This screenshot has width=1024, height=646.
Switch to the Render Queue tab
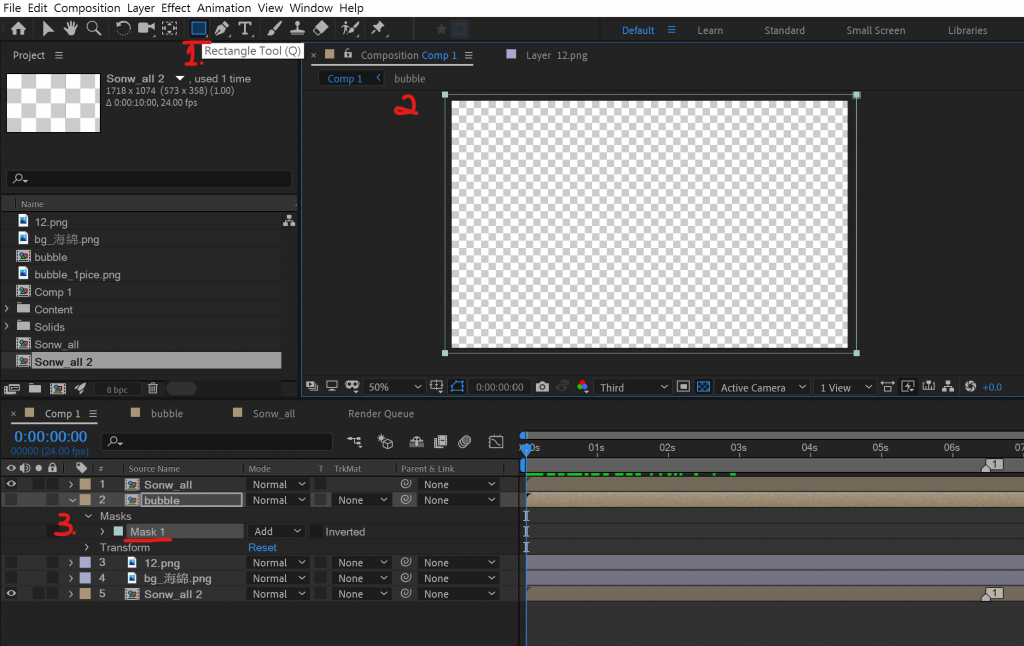[x=380, y=413]
